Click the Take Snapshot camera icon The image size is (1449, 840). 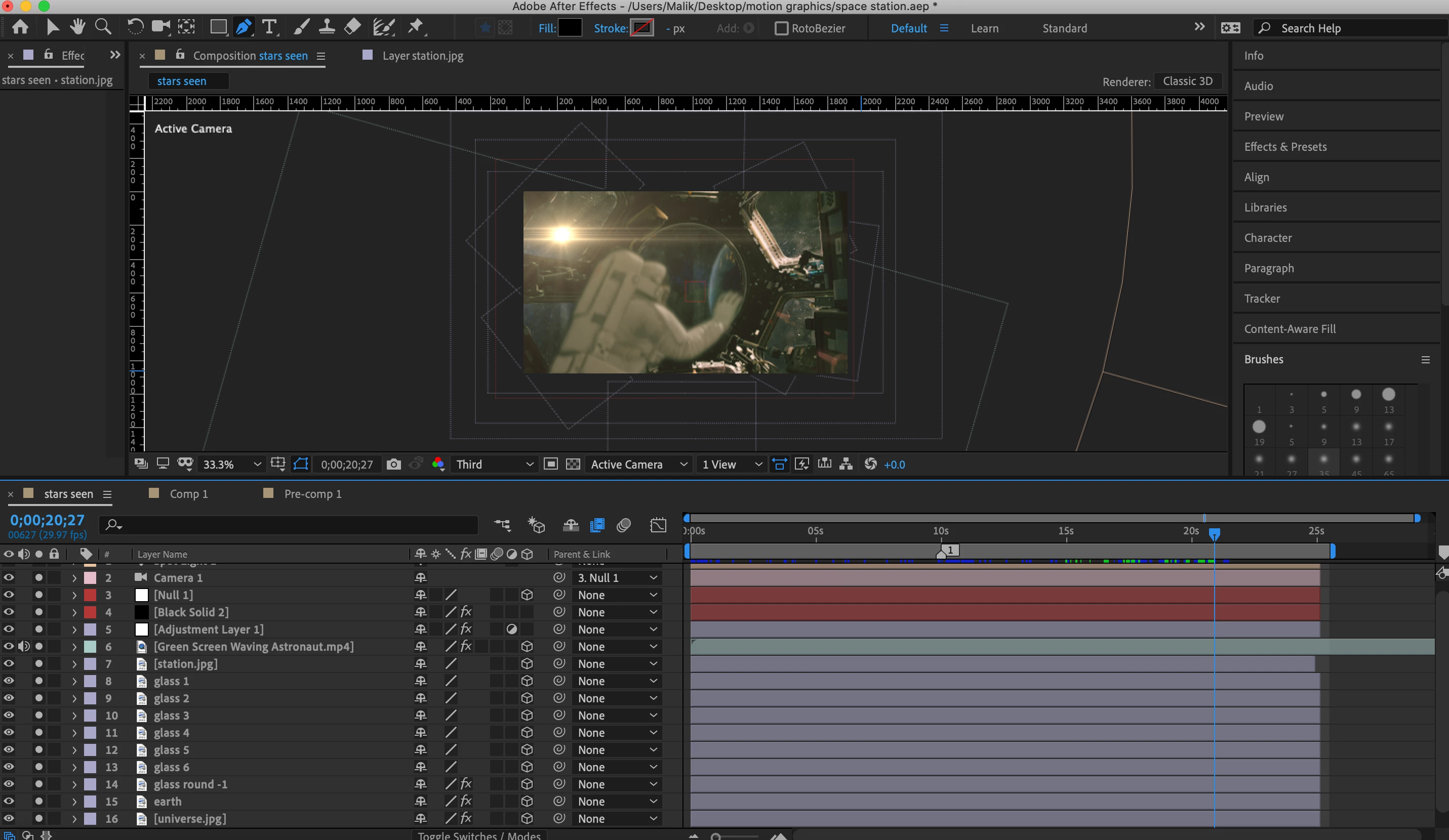tap(393, 464)
